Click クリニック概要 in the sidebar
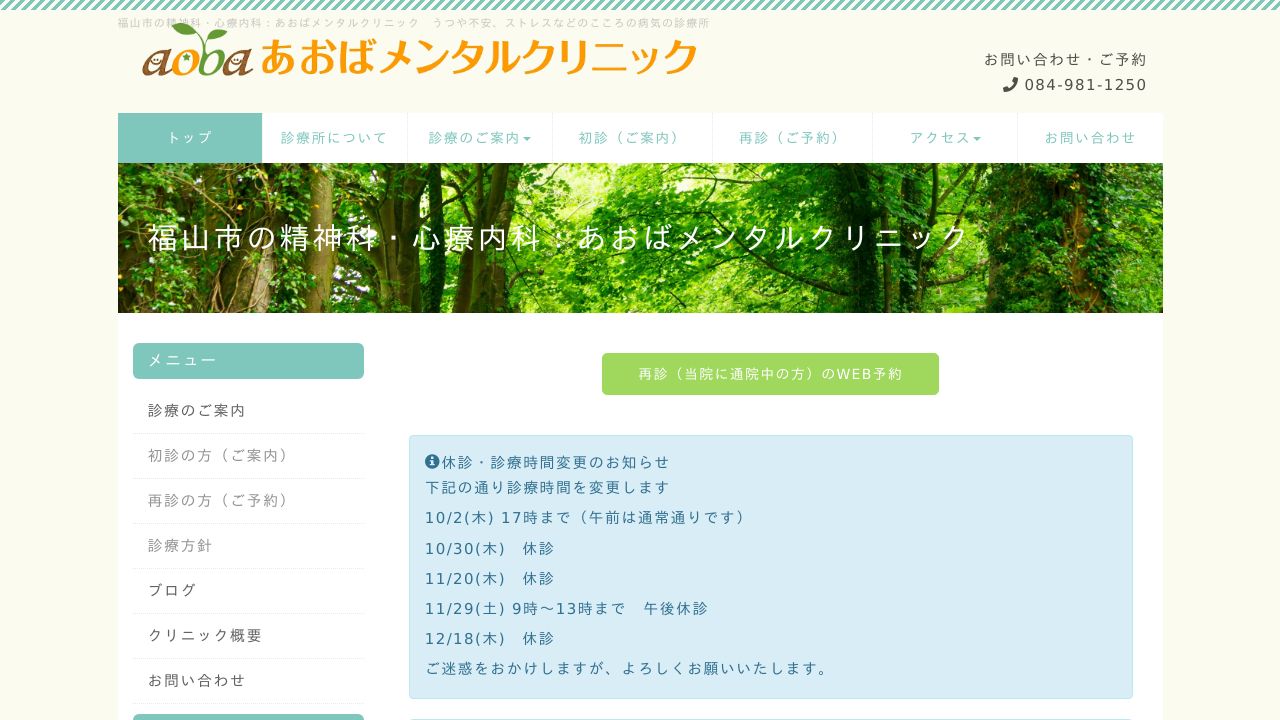The height and width of the screenshot is (720, 1280). 205,635
